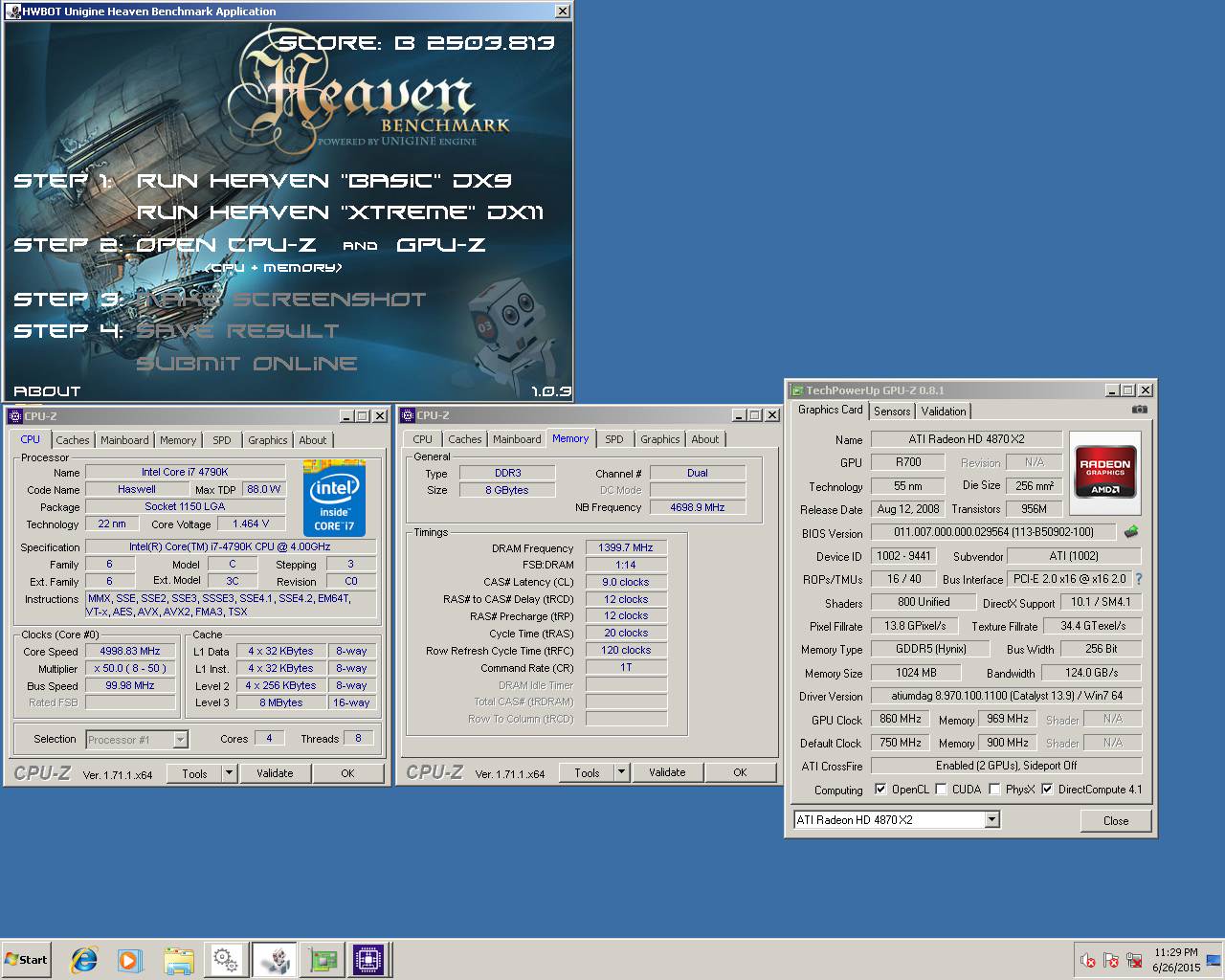Click the GPU-Z graphics card taskbar icon

[322, 960]
